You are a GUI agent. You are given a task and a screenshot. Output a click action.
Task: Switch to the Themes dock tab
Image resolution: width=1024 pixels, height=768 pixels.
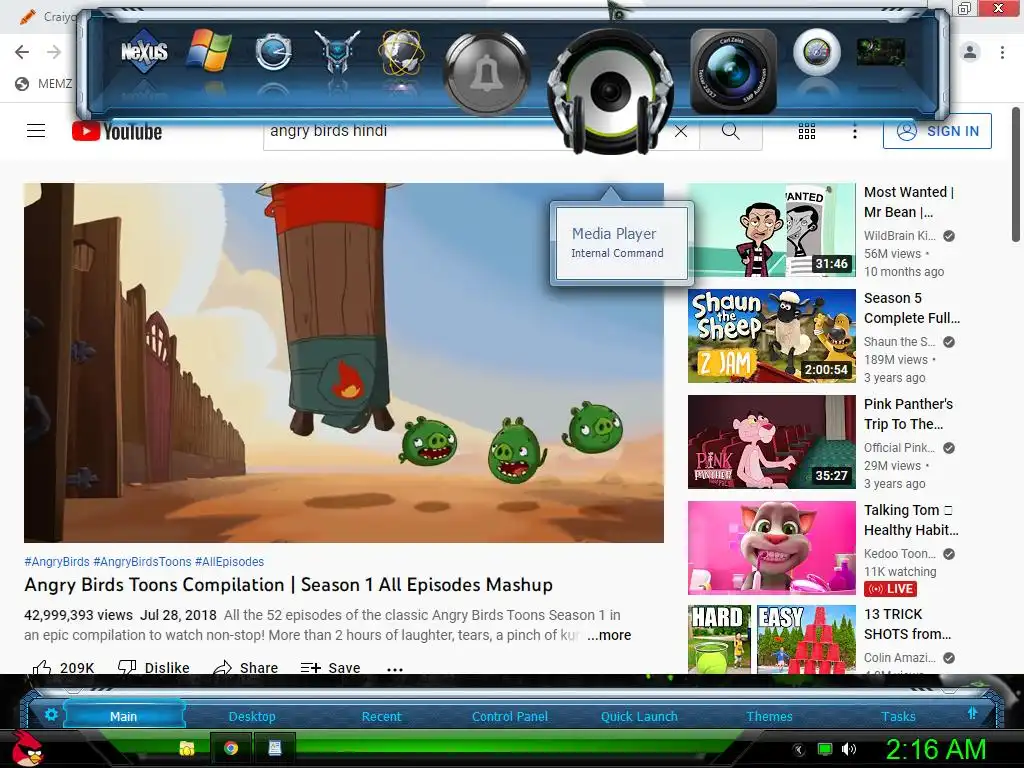(769, 716)
